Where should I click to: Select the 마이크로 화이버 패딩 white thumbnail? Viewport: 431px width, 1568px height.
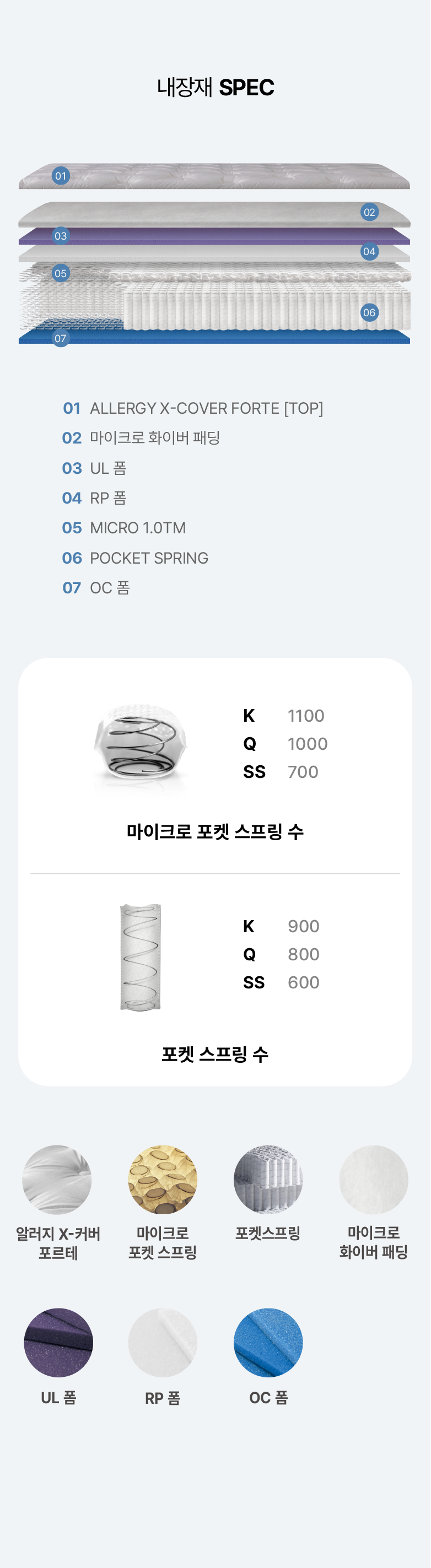click(x=373, y=1180)
